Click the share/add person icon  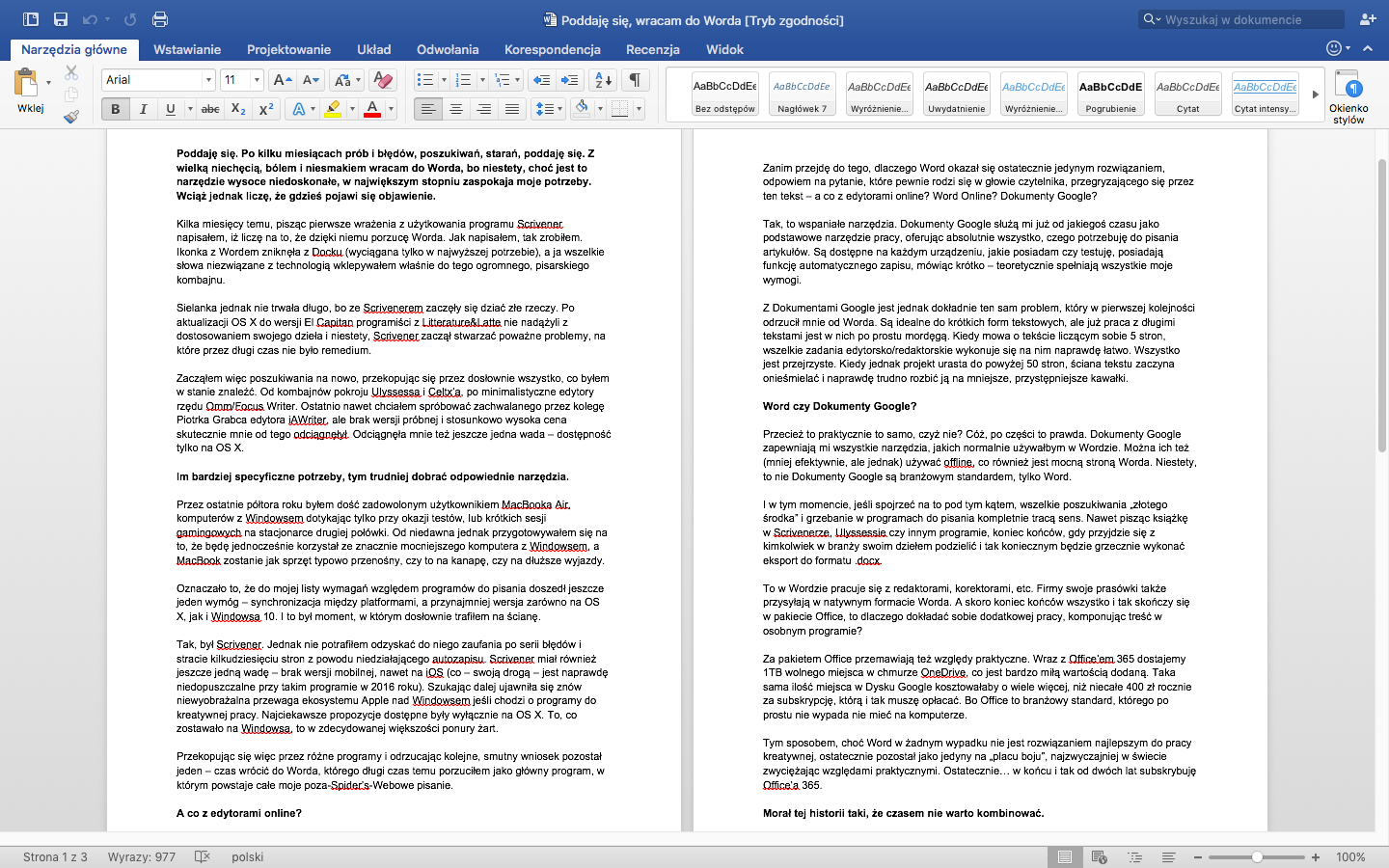point(1368,19)
